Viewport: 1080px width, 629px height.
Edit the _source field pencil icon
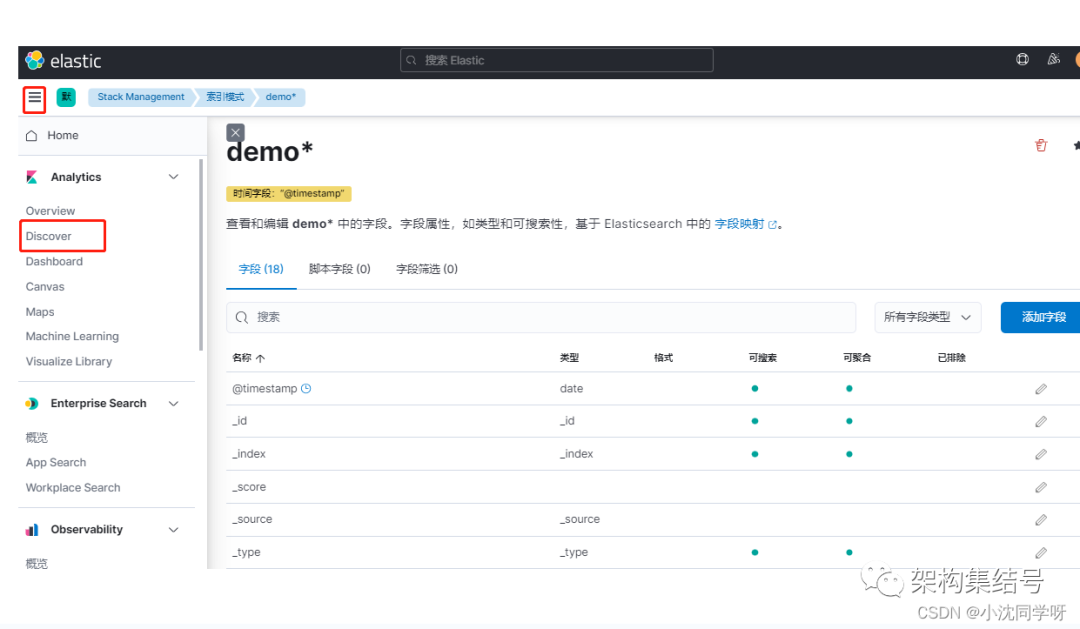1041,520
